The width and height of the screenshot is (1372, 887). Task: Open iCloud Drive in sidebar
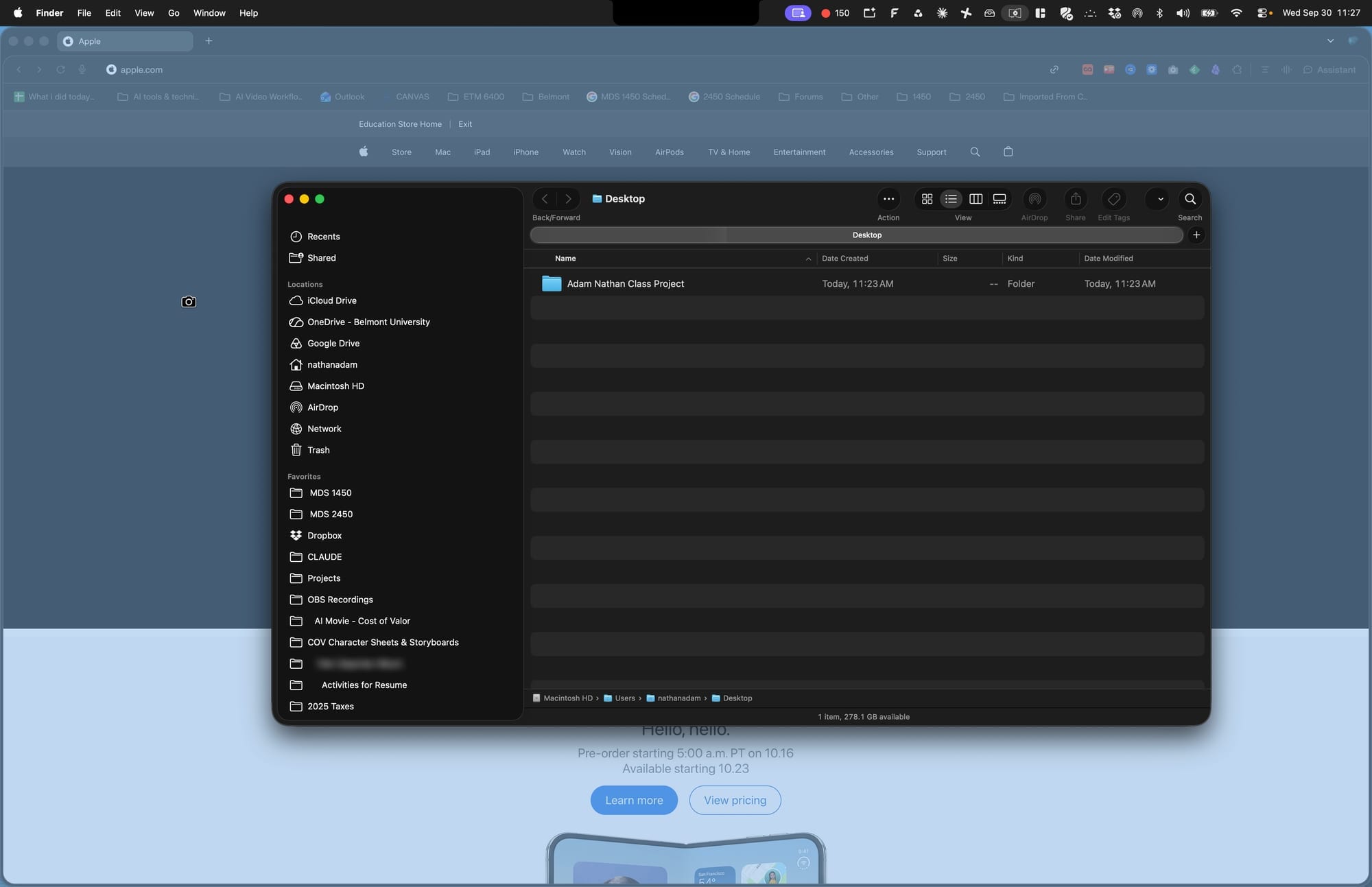point(331,300)
